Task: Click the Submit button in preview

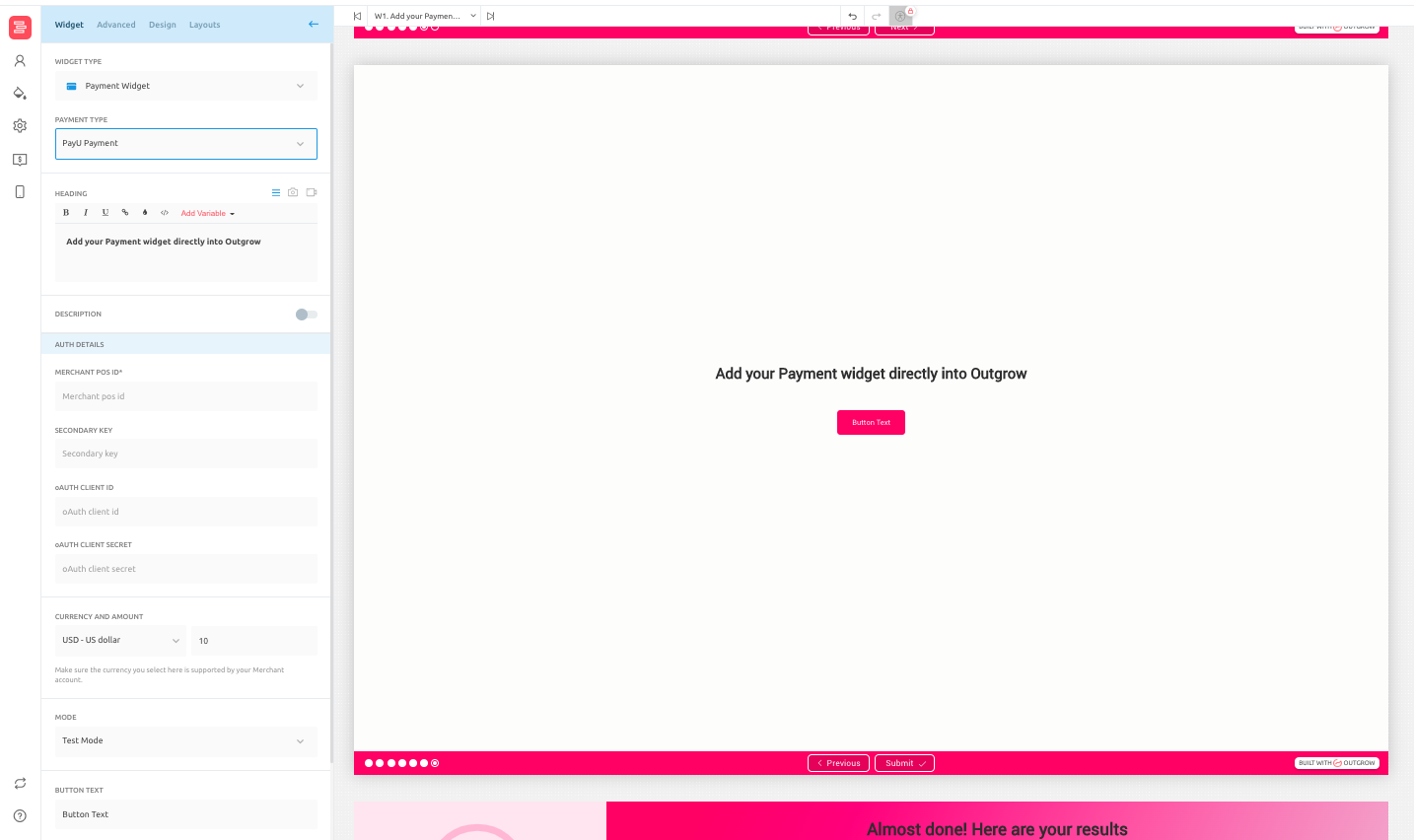Action: pyautogui.click(x=904, y=763)
